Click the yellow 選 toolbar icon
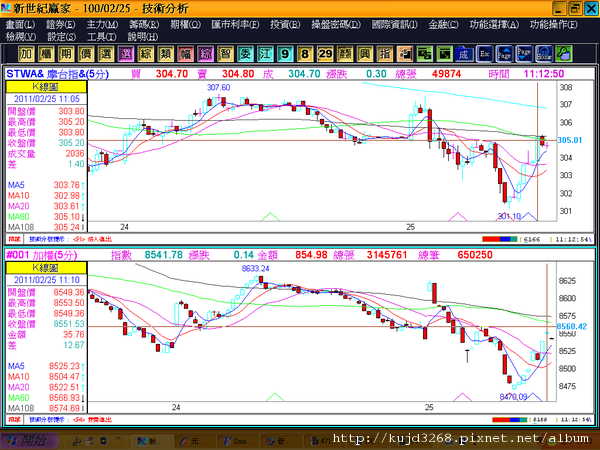The image size is (600, 450). (106, 54)
